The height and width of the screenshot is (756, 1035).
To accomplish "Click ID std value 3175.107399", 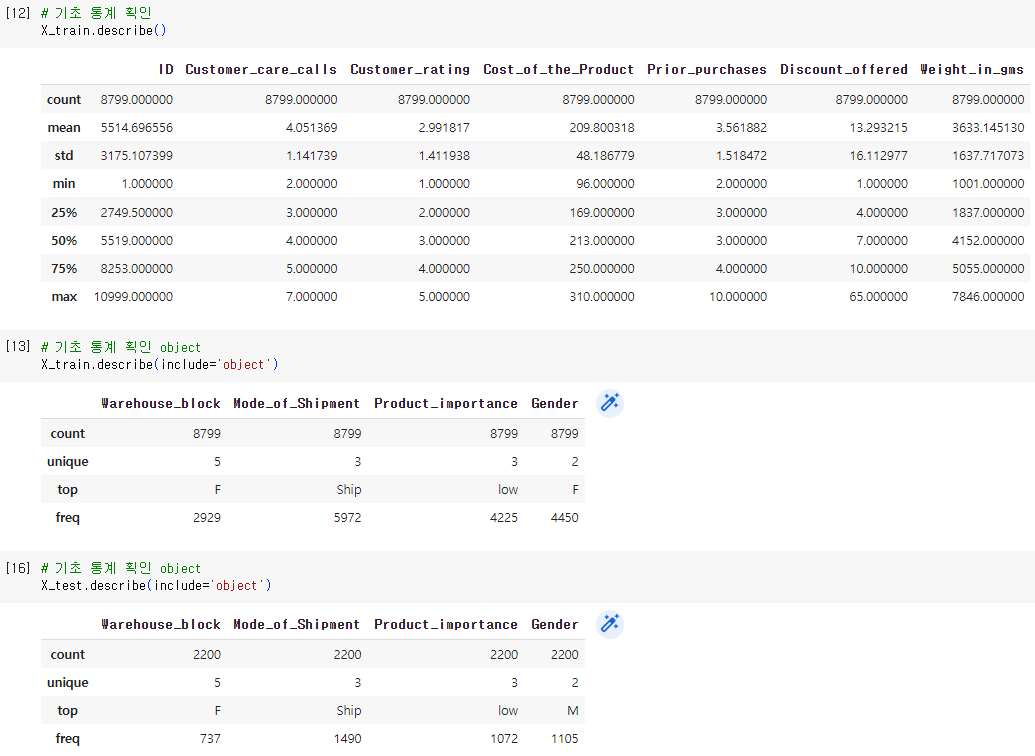I will [137, 156].
